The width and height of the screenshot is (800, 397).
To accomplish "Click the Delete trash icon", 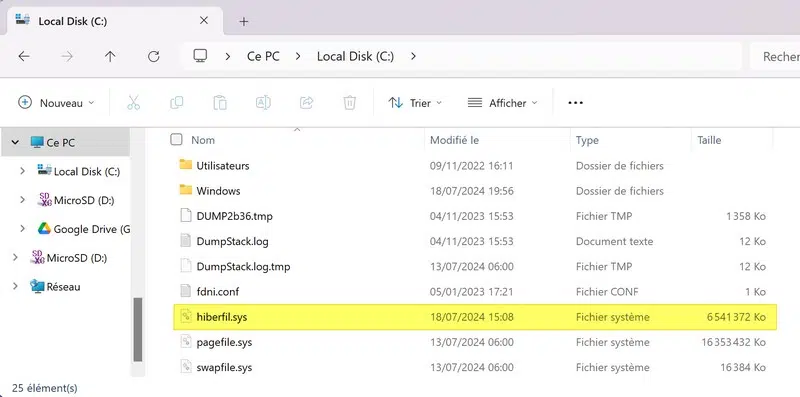I will click(349, 103).
